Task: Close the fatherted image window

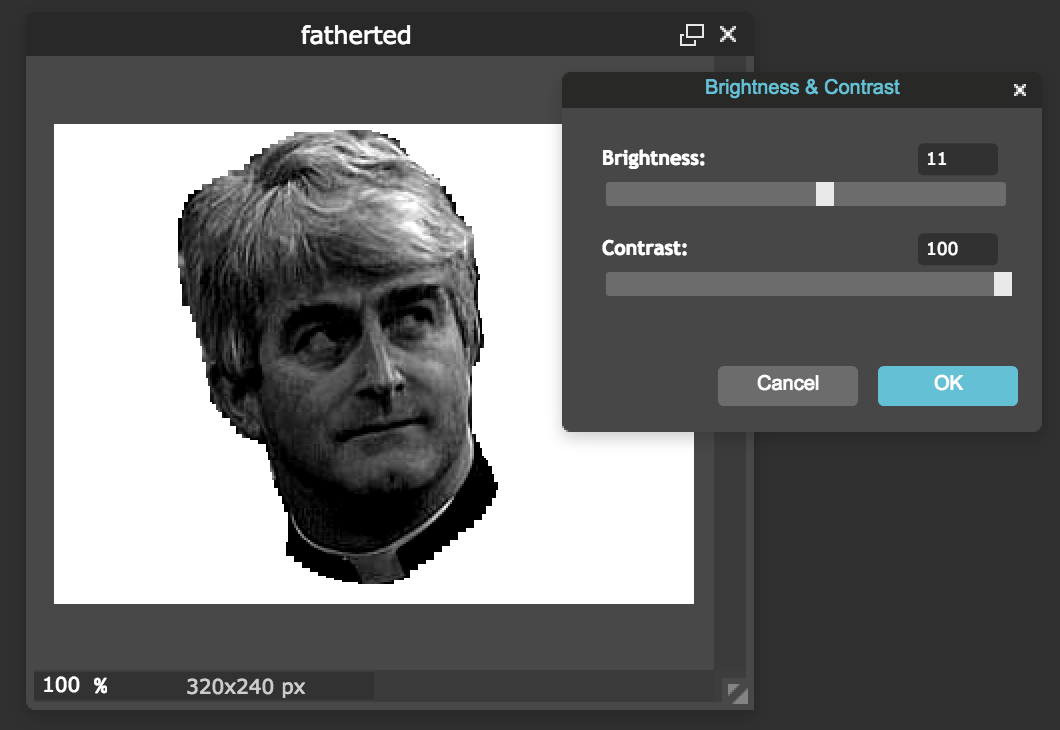Action: (728, 34)
